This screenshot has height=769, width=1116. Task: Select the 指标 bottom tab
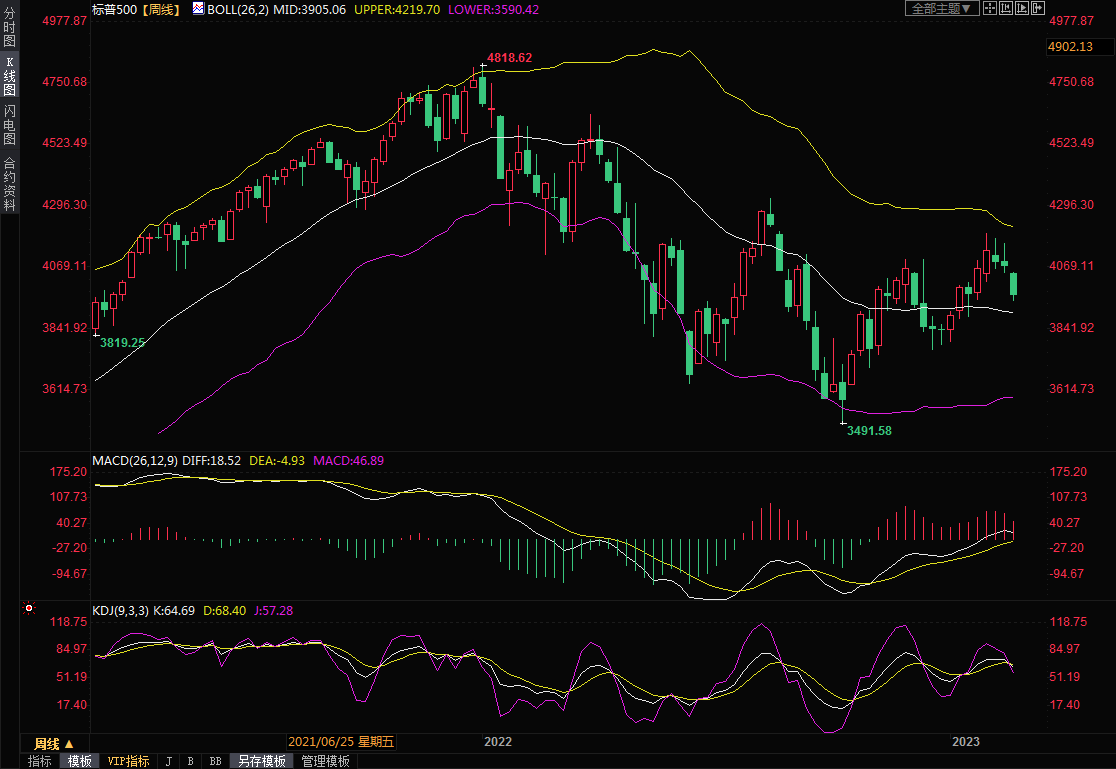coord(40,761)
